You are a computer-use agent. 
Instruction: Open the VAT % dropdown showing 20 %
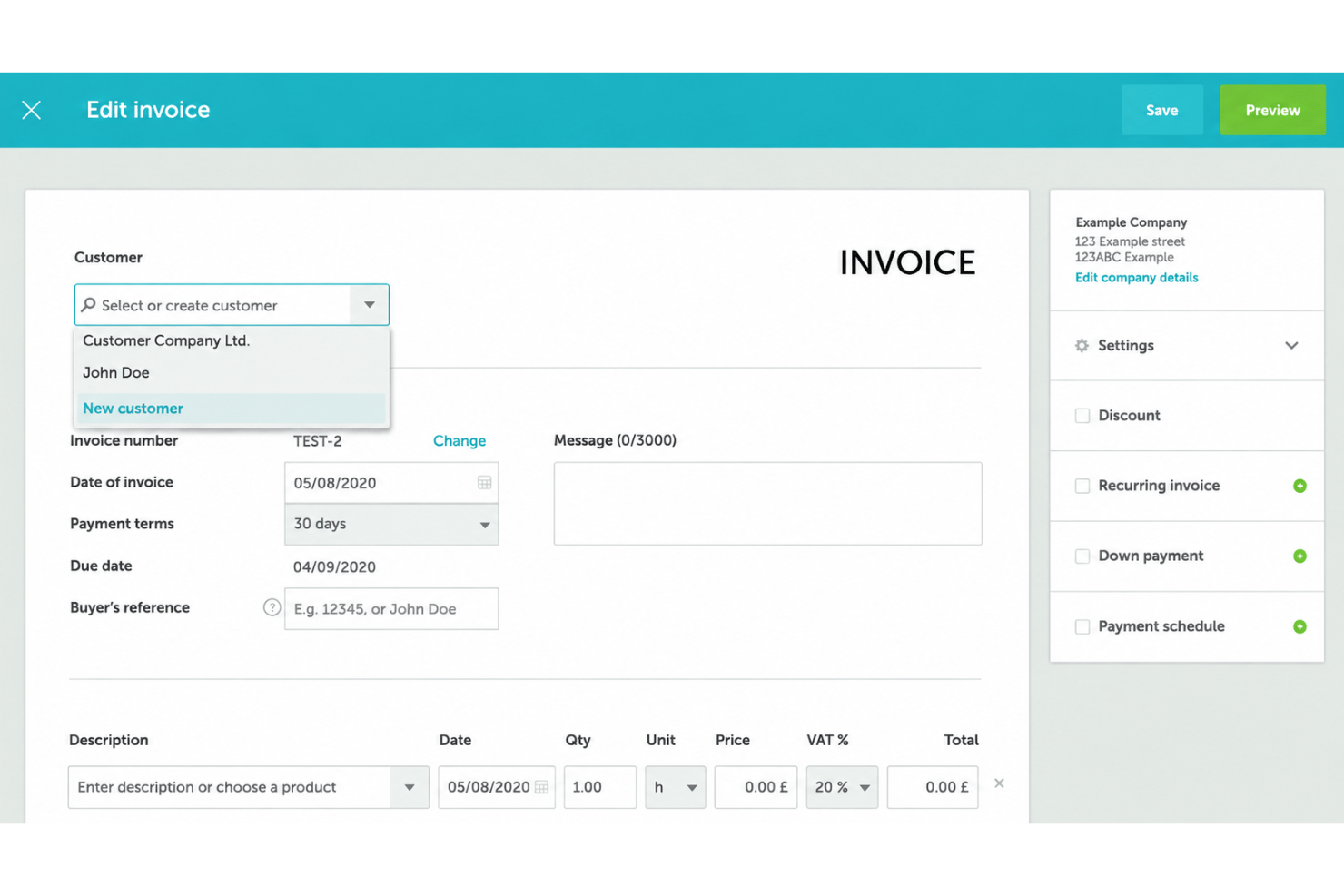point(842,787)
